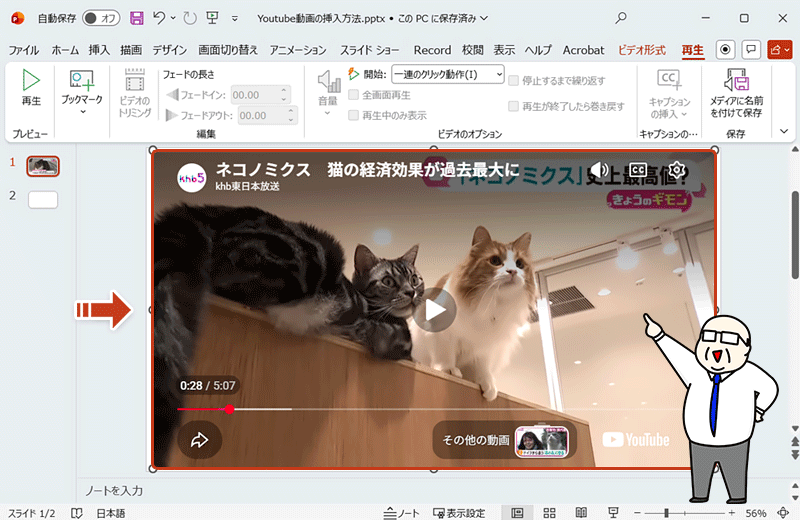Play the YouTube video center button

click(435, 310)
